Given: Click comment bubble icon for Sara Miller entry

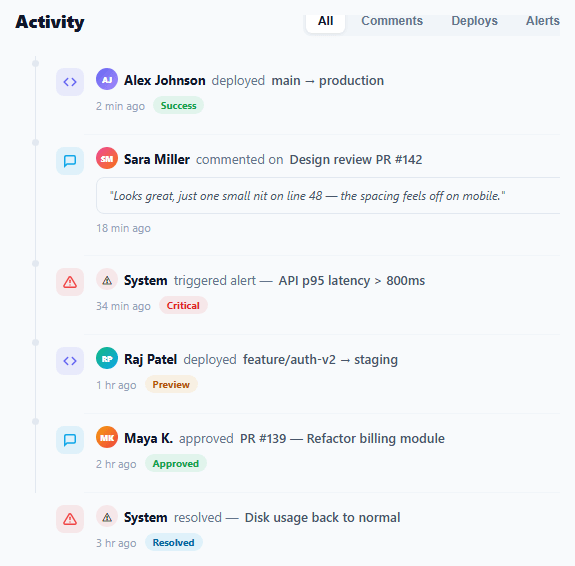Looking at the screenshot, I should (x=70, y=161).
